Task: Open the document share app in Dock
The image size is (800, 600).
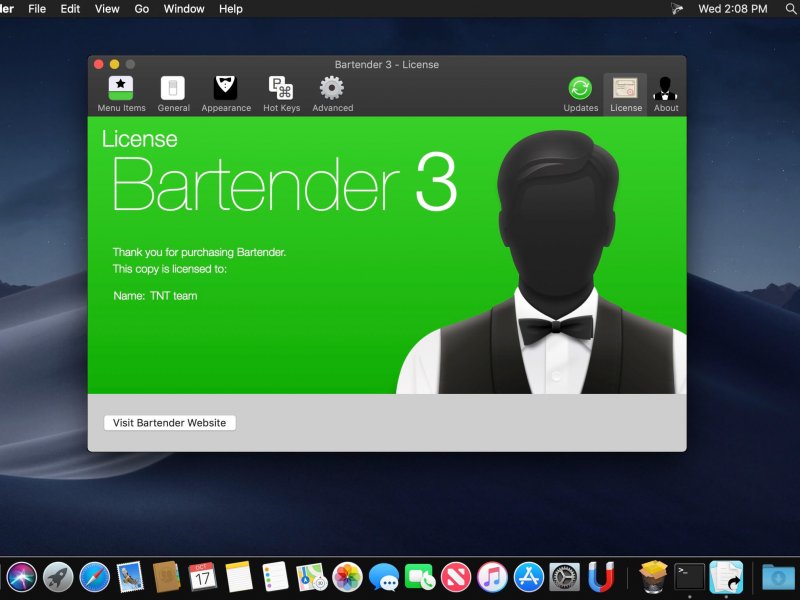Action: point(726,577)
